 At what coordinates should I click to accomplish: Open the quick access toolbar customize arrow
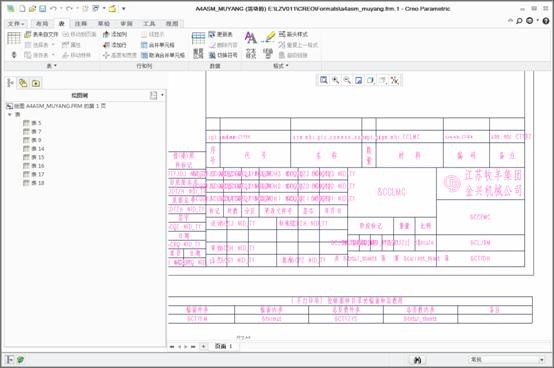tap(124, 8)
